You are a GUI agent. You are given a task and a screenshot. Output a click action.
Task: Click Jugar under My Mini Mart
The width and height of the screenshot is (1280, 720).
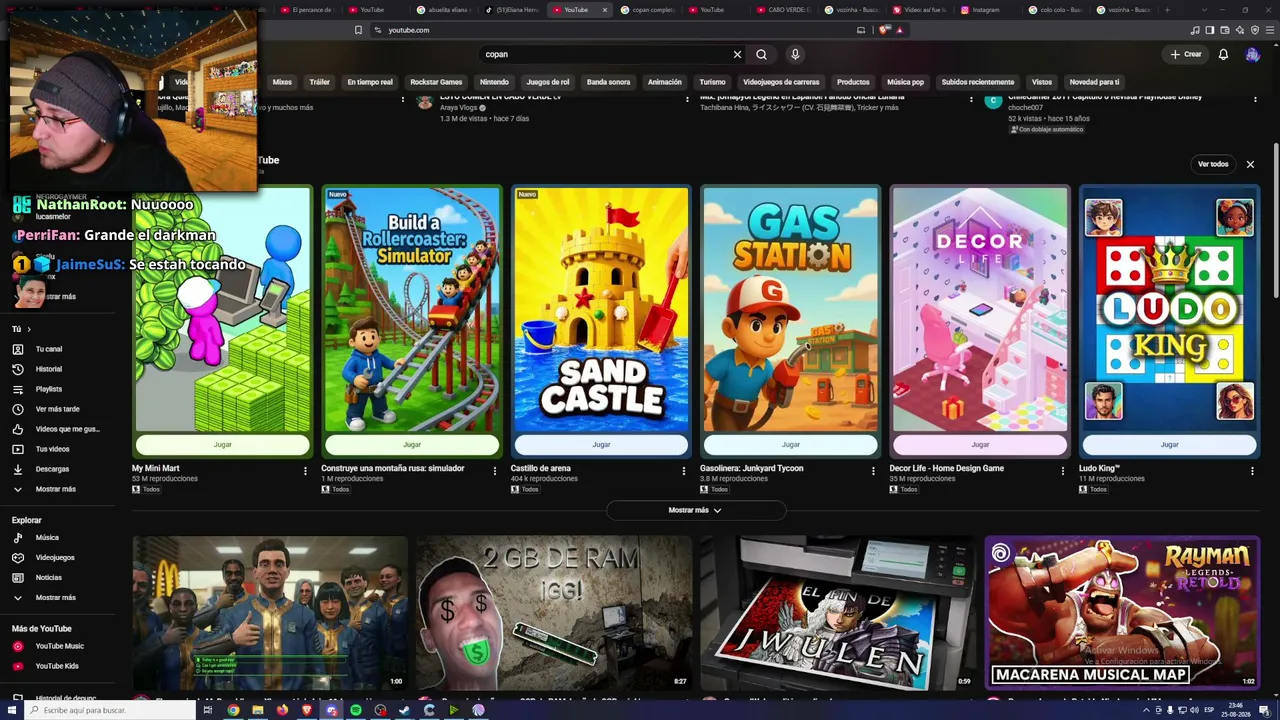point(222,445)
